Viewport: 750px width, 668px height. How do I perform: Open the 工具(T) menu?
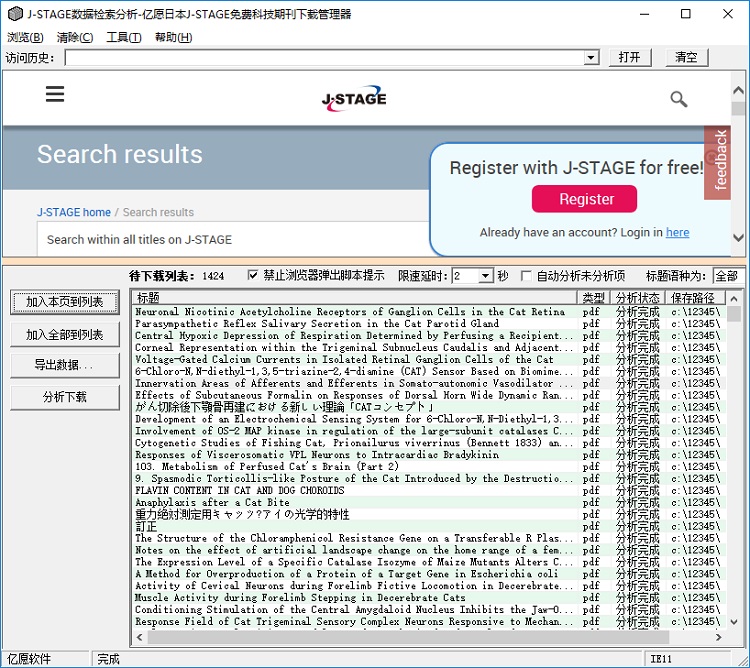[x=124, y=37]
